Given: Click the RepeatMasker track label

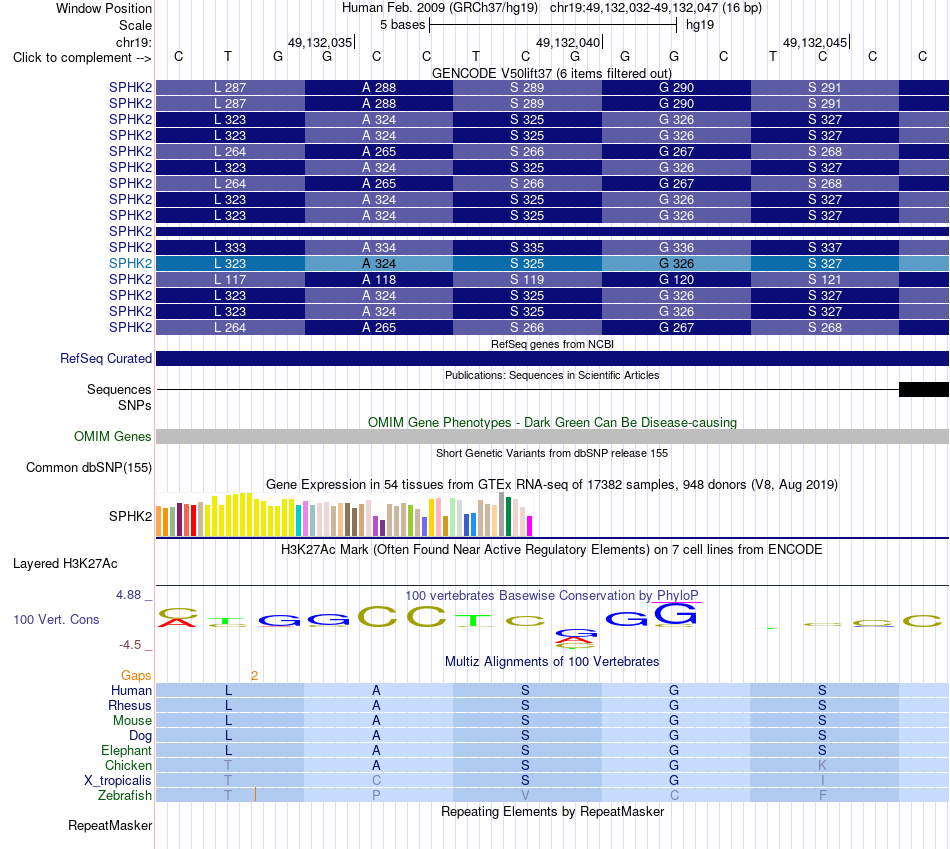Looking at the screenshot, I should coord(110,826).
